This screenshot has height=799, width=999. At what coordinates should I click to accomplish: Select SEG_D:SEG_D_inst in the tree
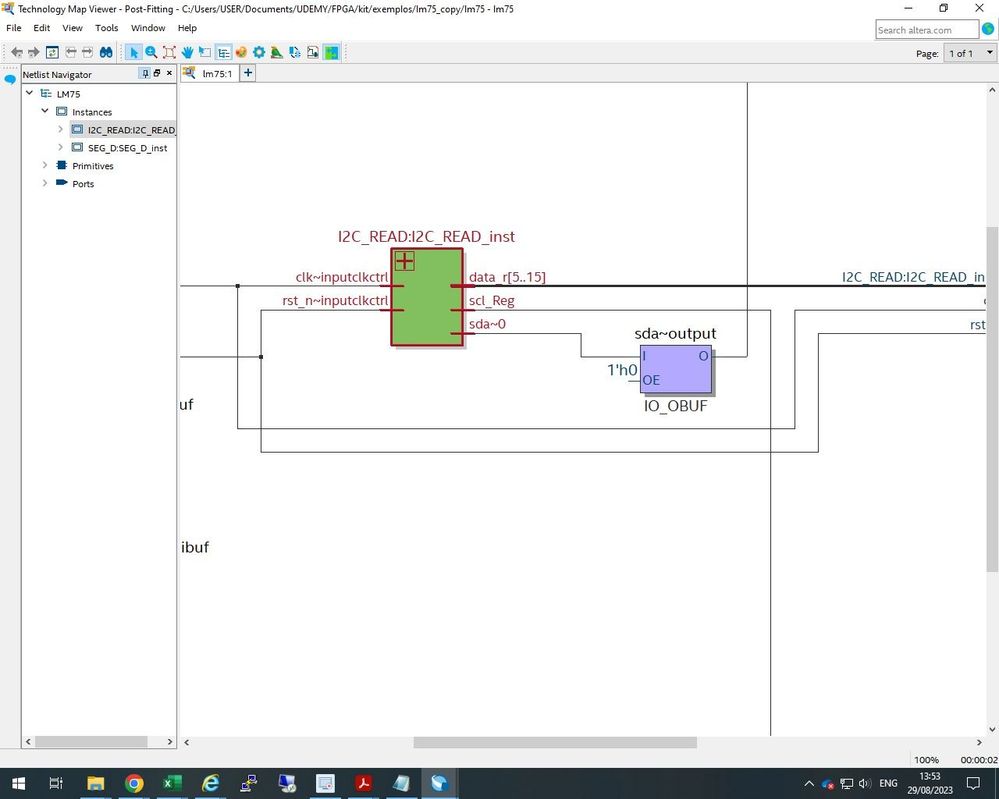click(x=127, y=148)
